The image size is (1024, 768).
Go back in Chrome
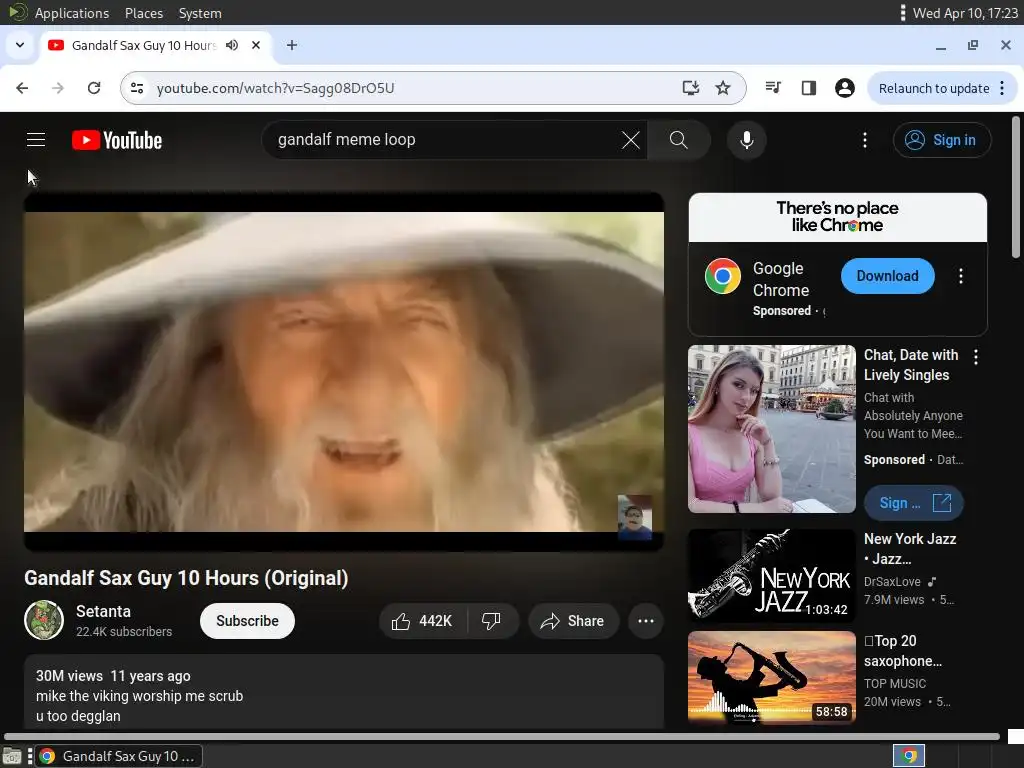tap(22, 88)
